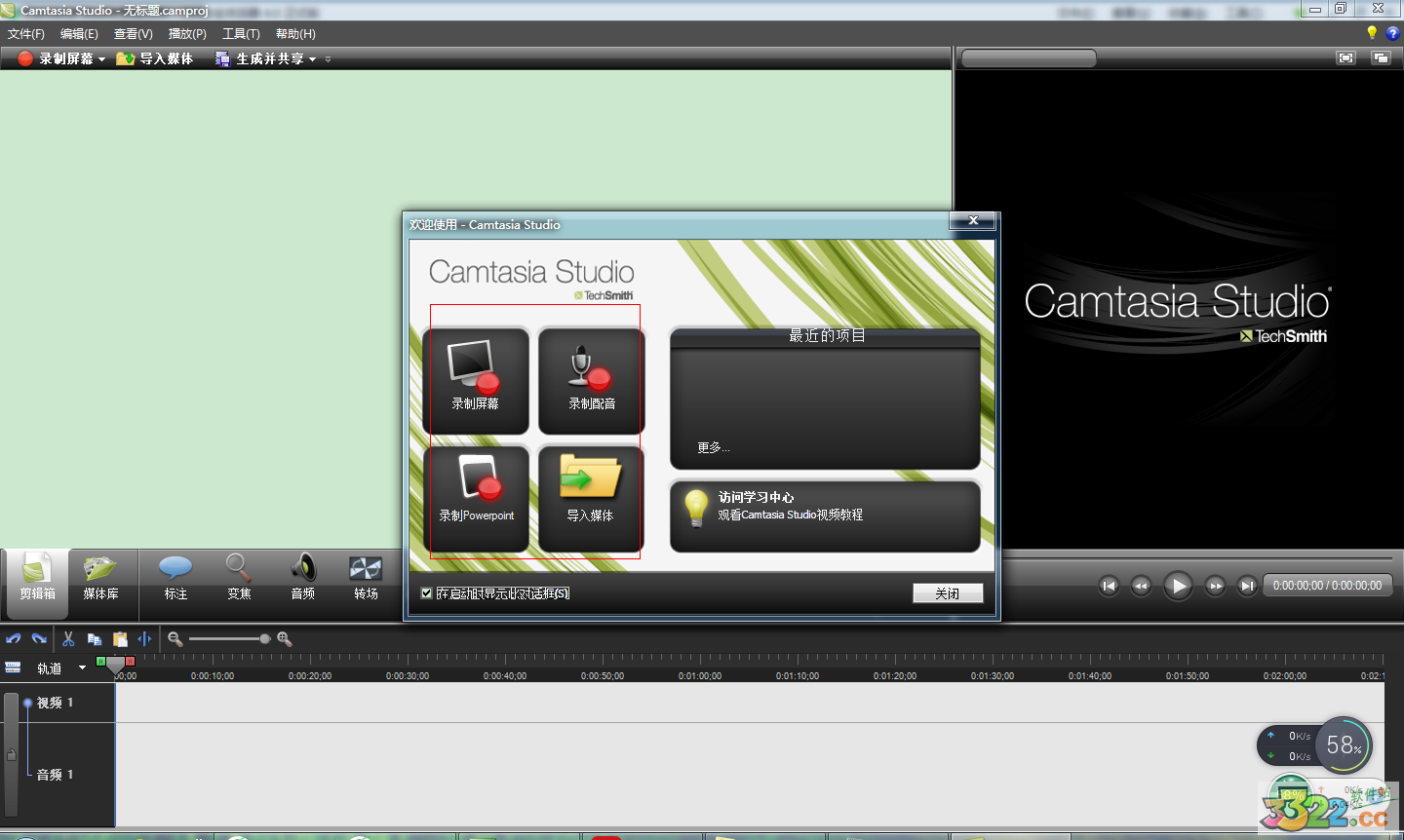Open the Edit (编辑) menu
Viewport: 1404px width, 840px height.
point(79,34)
